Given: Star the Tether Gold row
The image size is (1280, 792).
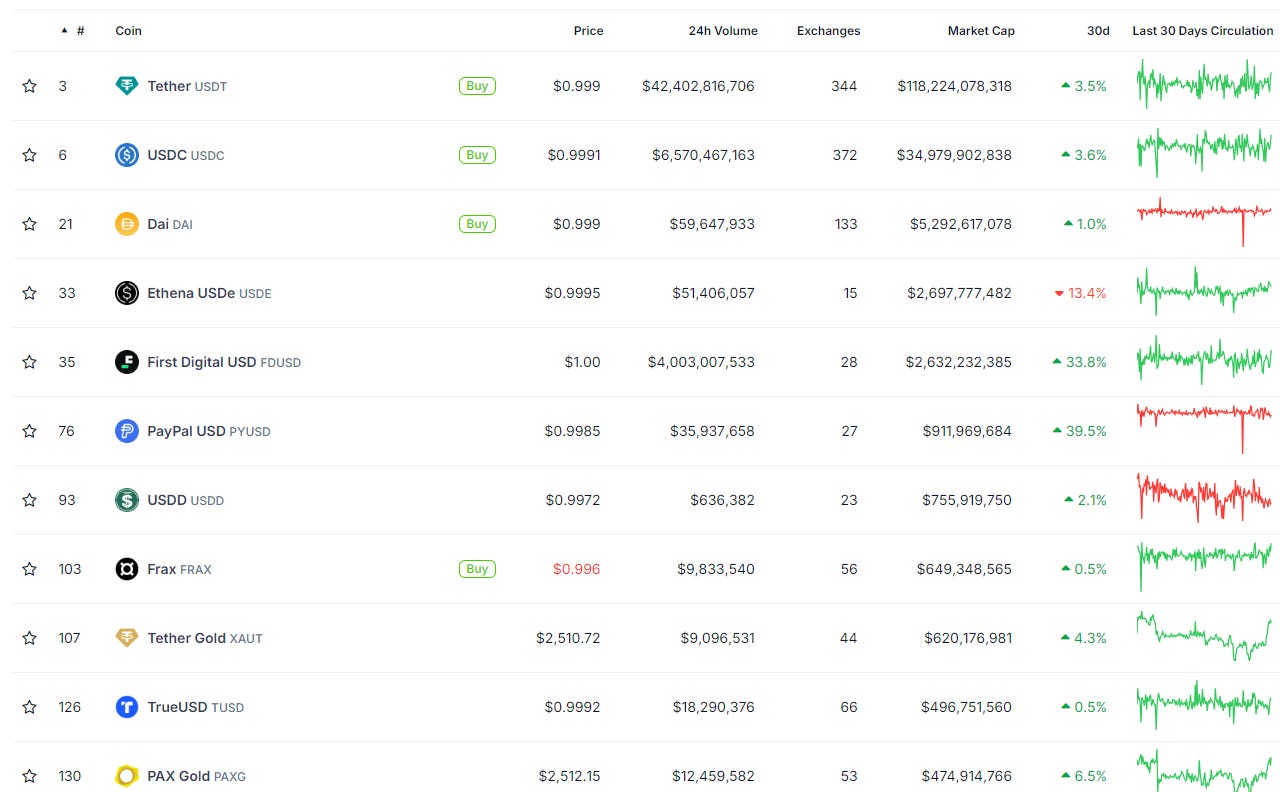Looking at the screenshot, I should click(29, 638).
